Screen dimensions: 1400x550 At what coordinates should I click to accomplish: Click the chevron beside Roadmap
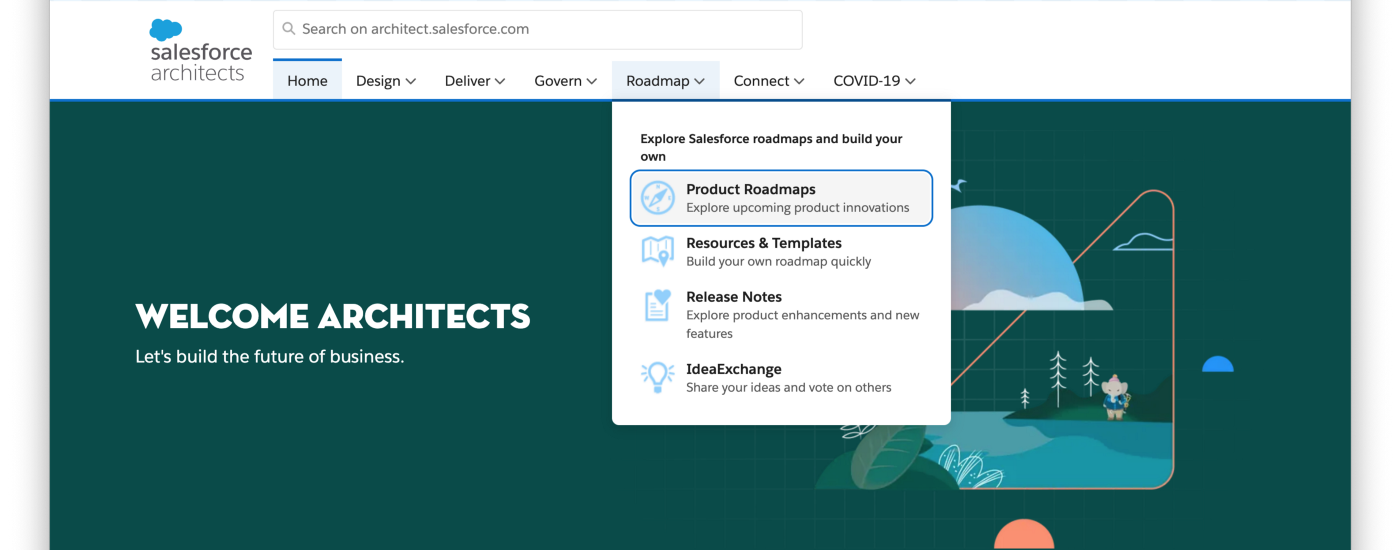click(x=699, y=82)
